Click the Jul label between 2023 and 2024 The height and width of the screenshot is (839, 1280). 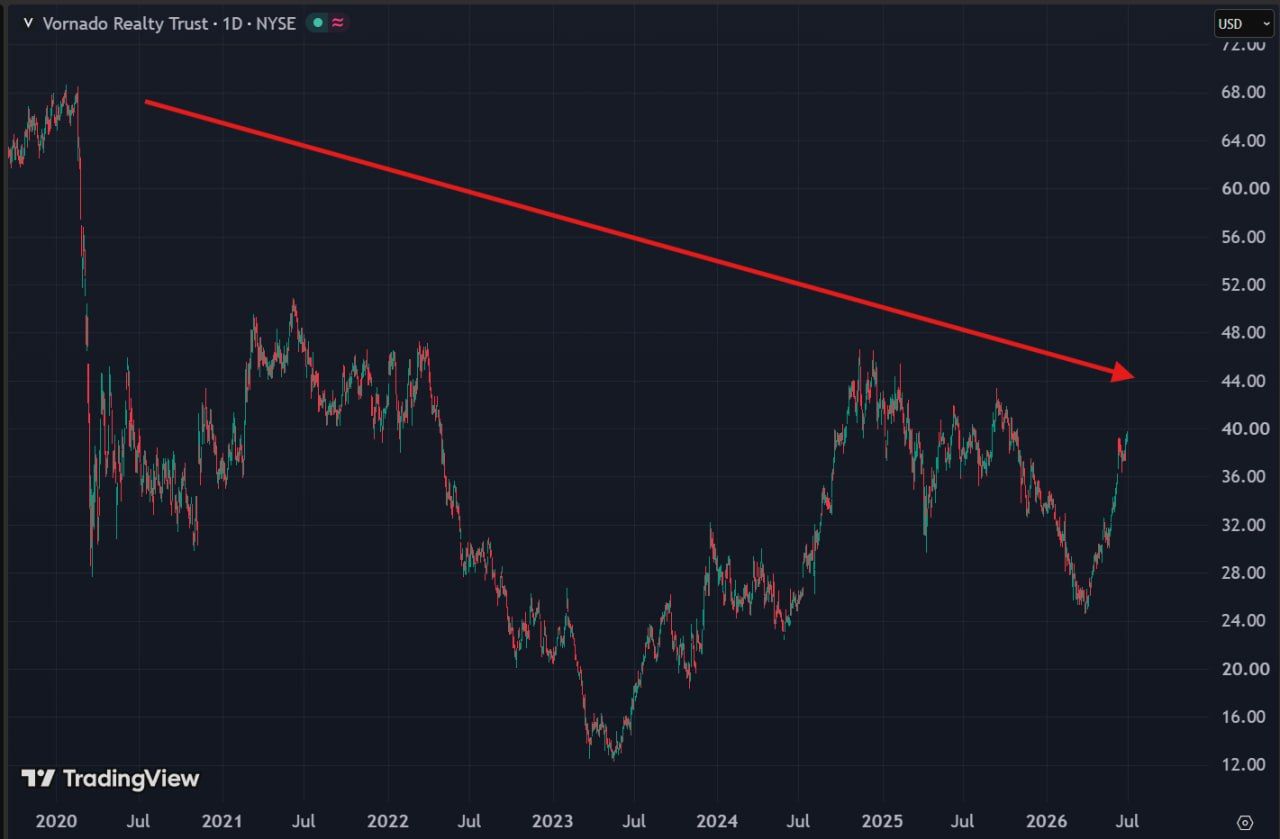coord(634,822)
